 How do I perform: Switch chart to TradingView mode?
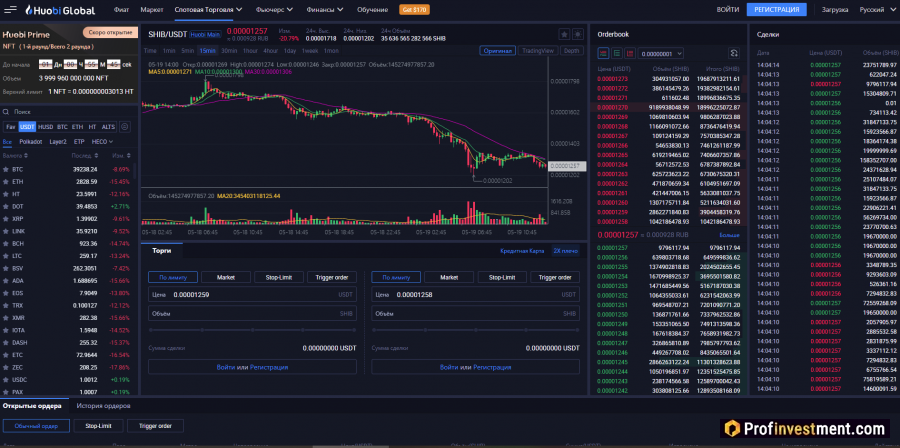[538, 50]
